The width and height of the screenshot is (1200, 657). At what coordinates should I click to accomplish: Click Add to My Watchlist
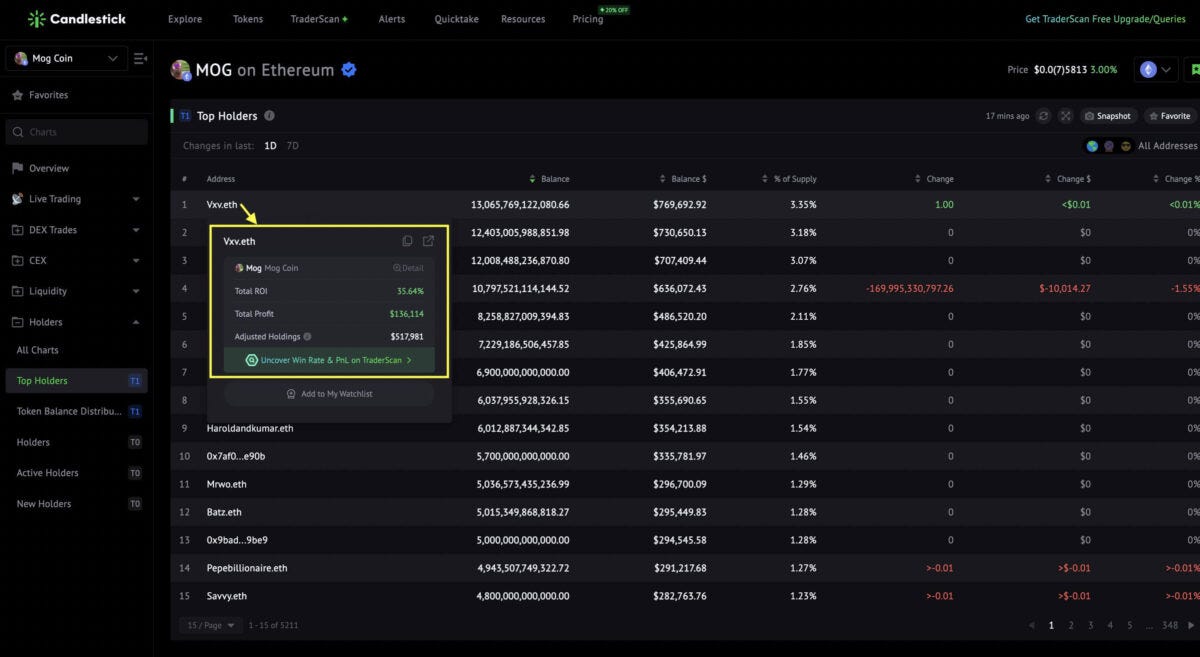point(327,392)
